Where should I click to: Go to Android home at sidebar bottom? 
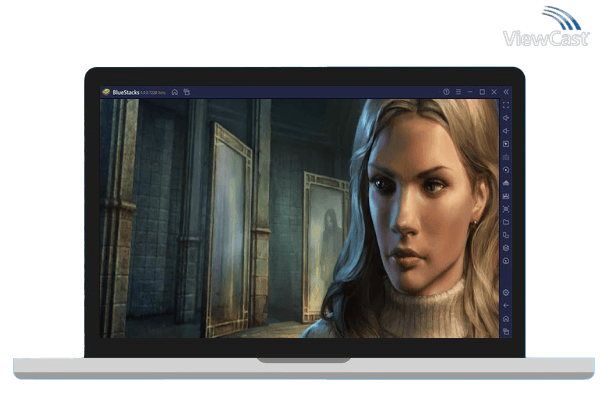[506, 318]
